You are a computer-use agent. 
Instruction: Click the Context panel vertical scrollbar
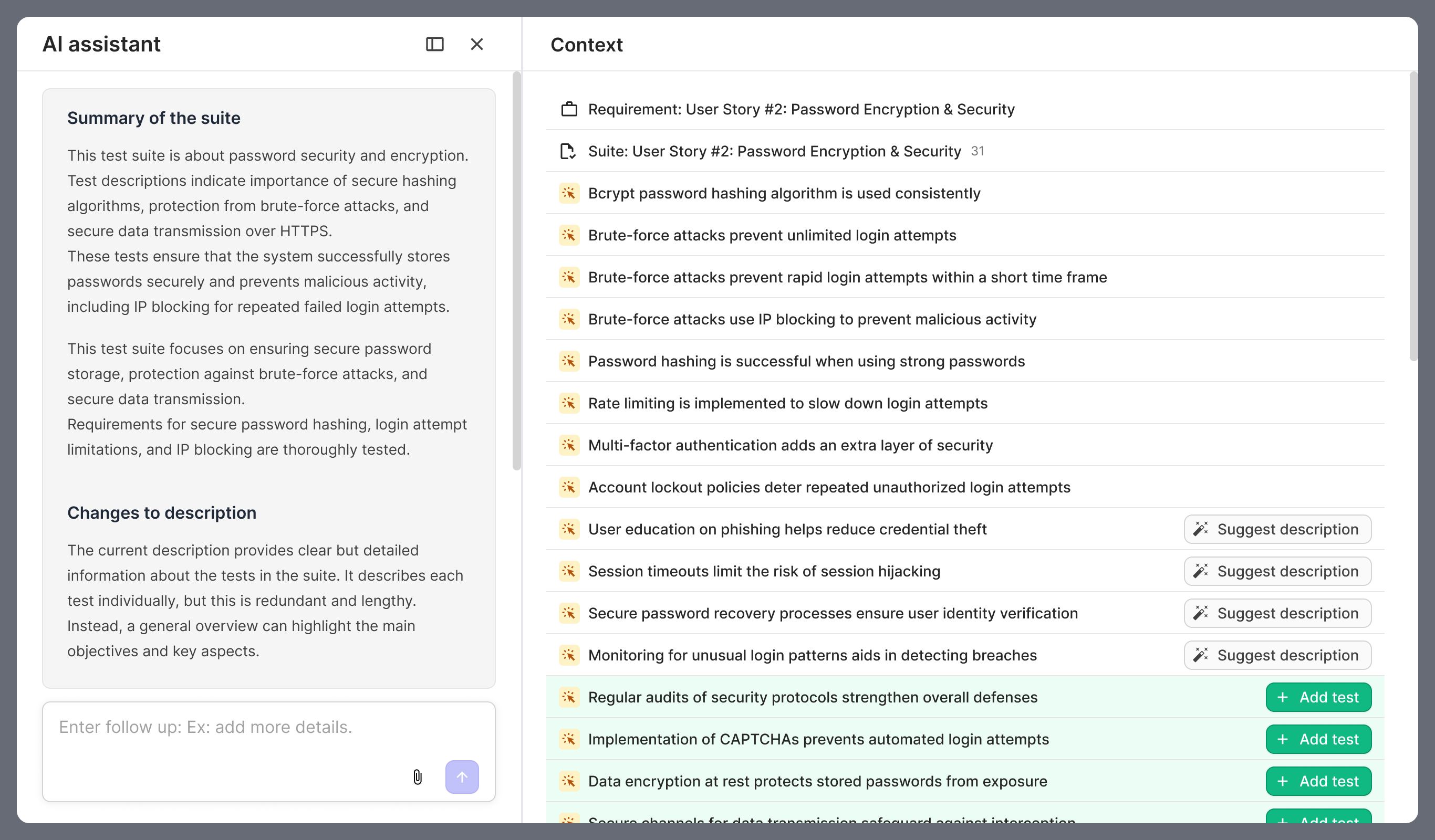click(1413, 216)
